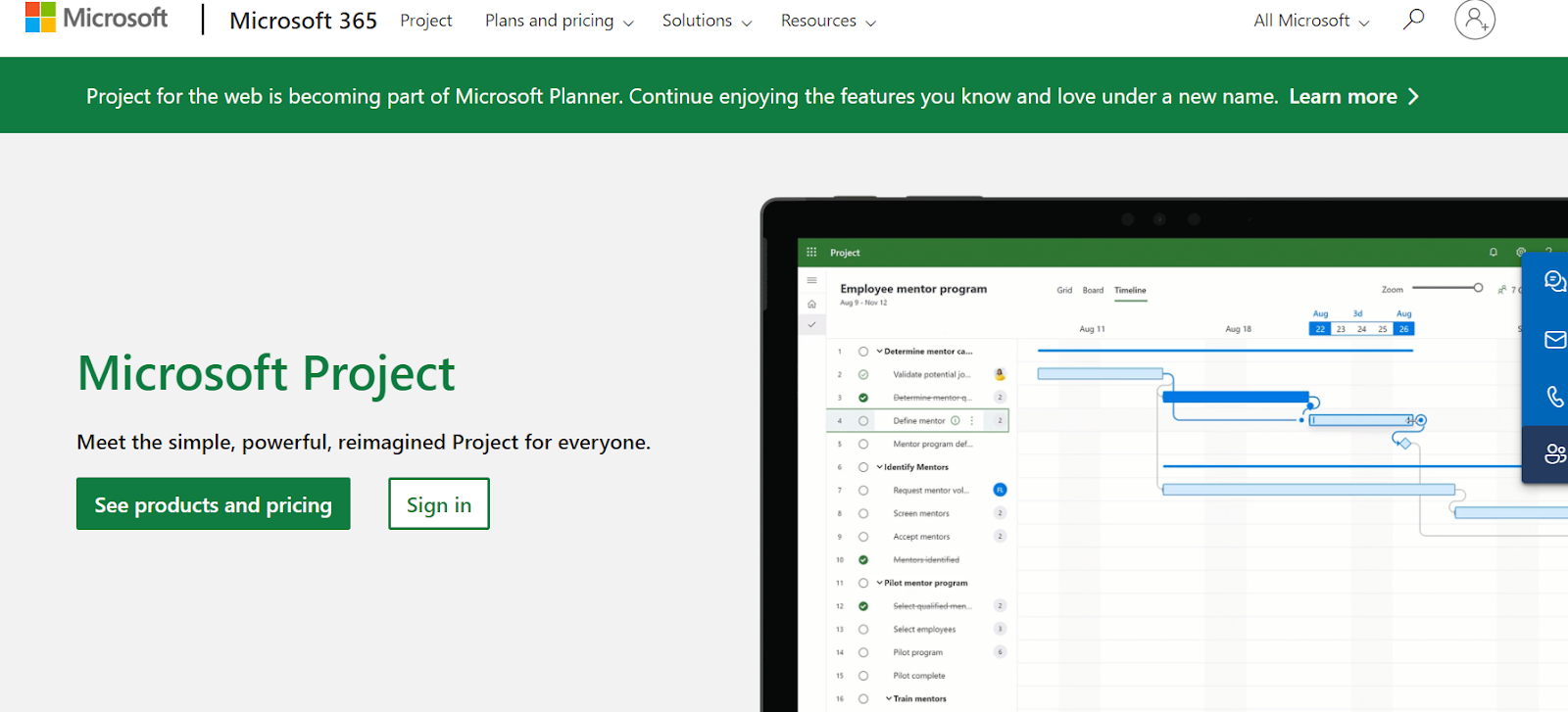Collapse the Determine mentor ca... task group

coord(880,351)
